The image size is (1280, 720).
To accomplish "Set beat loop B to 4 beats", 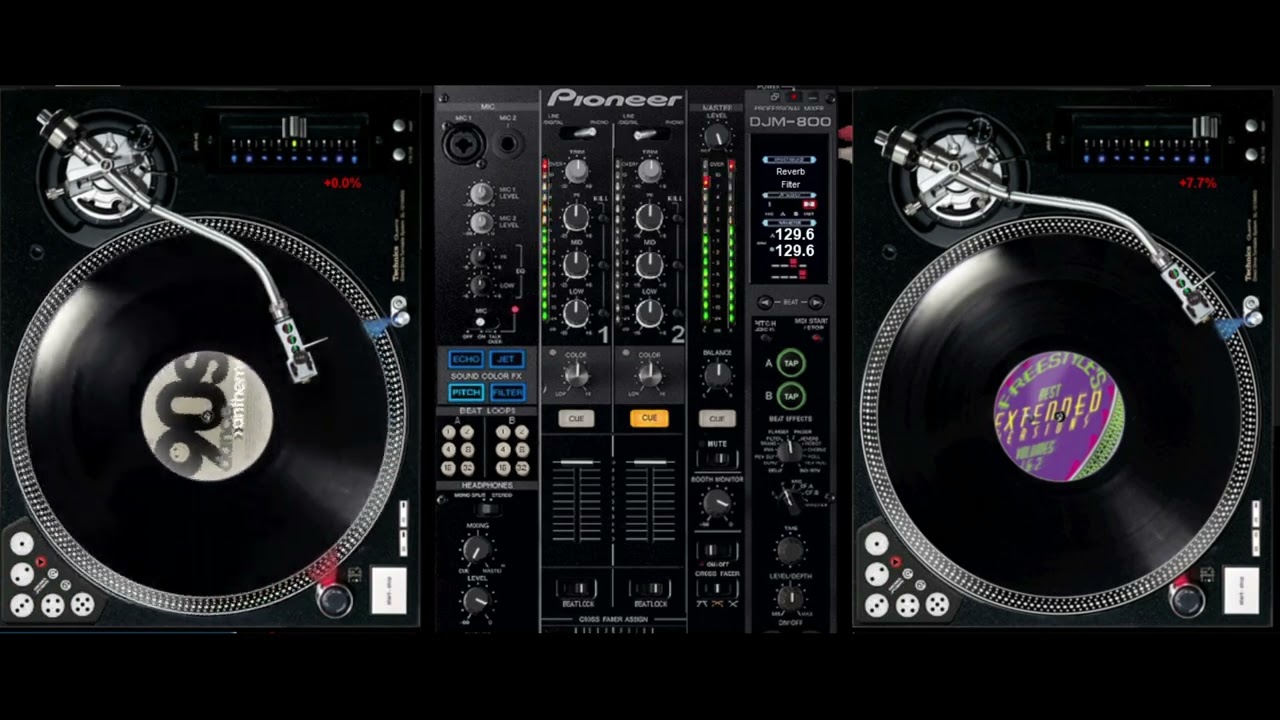I will [503, 450].
